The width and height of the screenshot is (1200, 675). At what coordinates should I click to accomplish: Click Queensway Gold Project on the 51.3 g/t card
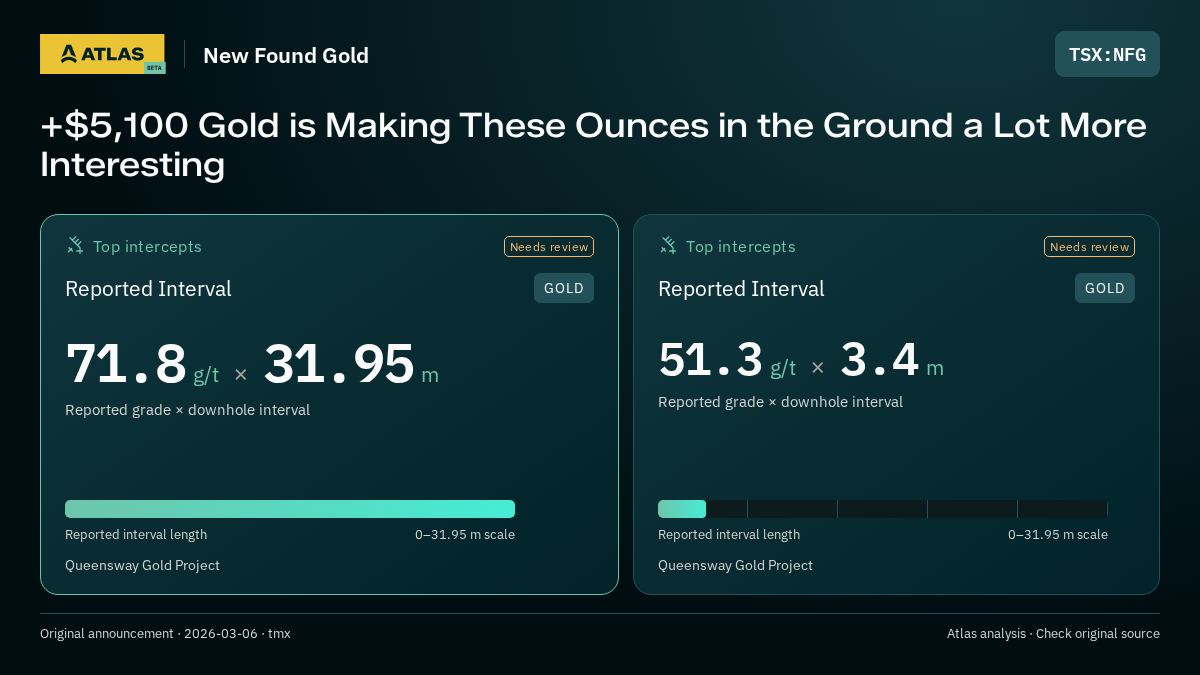coord(735,565)
